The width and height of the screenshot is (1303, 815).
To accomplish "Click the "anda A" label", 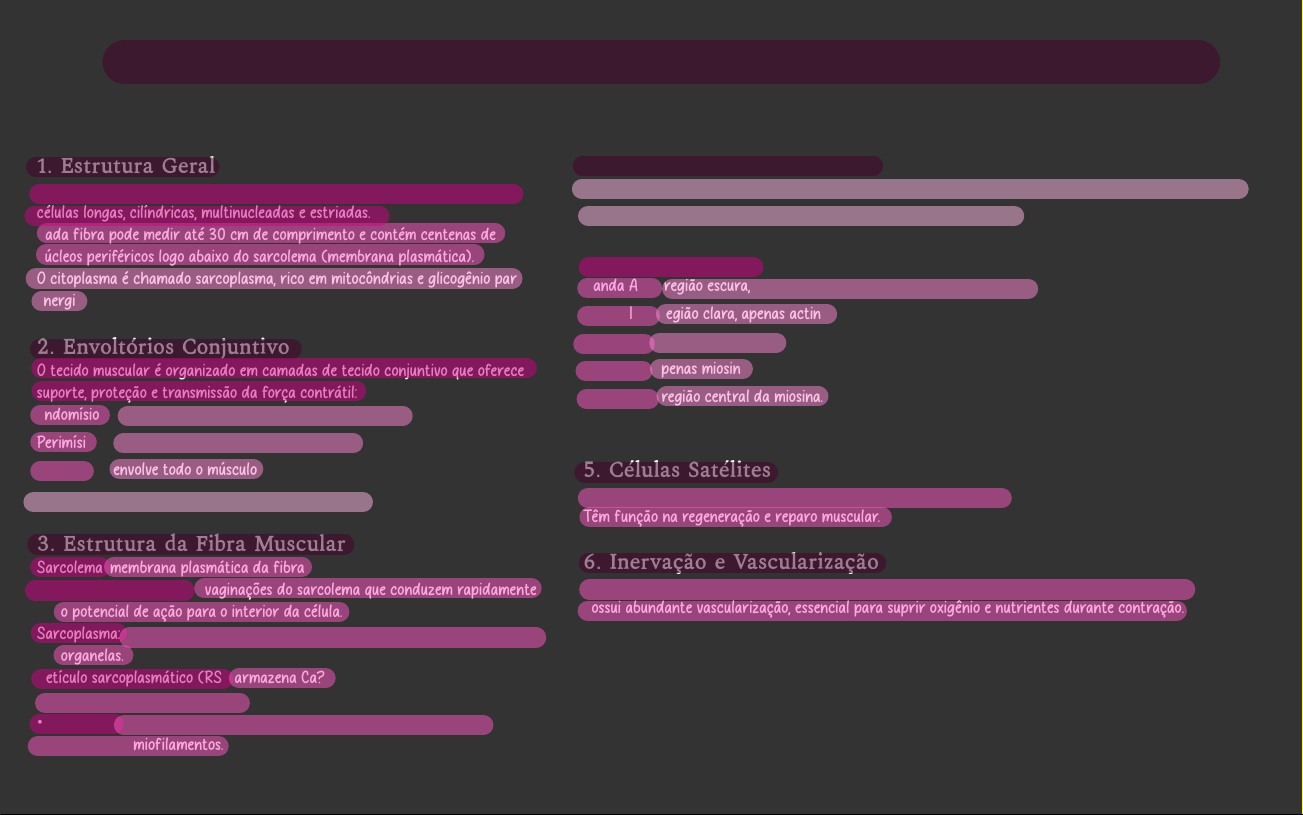I will point(617,287).
